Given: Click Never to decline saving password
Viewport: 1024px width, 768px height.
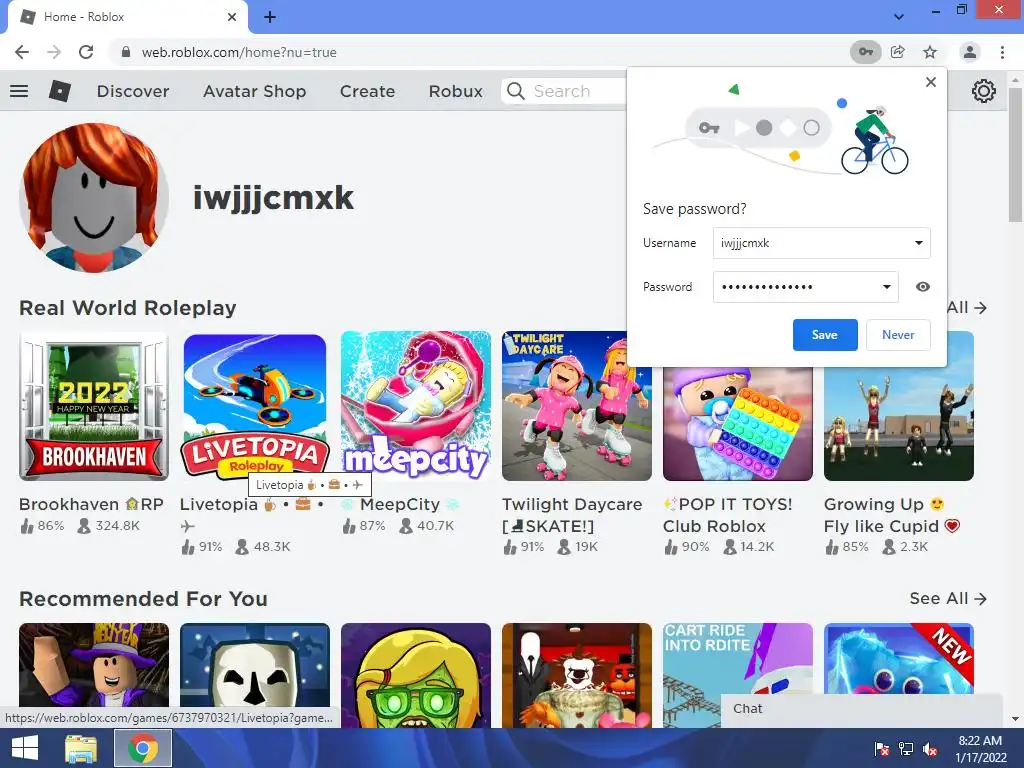Looking at the screenshot, I should [x=898, y=335].
